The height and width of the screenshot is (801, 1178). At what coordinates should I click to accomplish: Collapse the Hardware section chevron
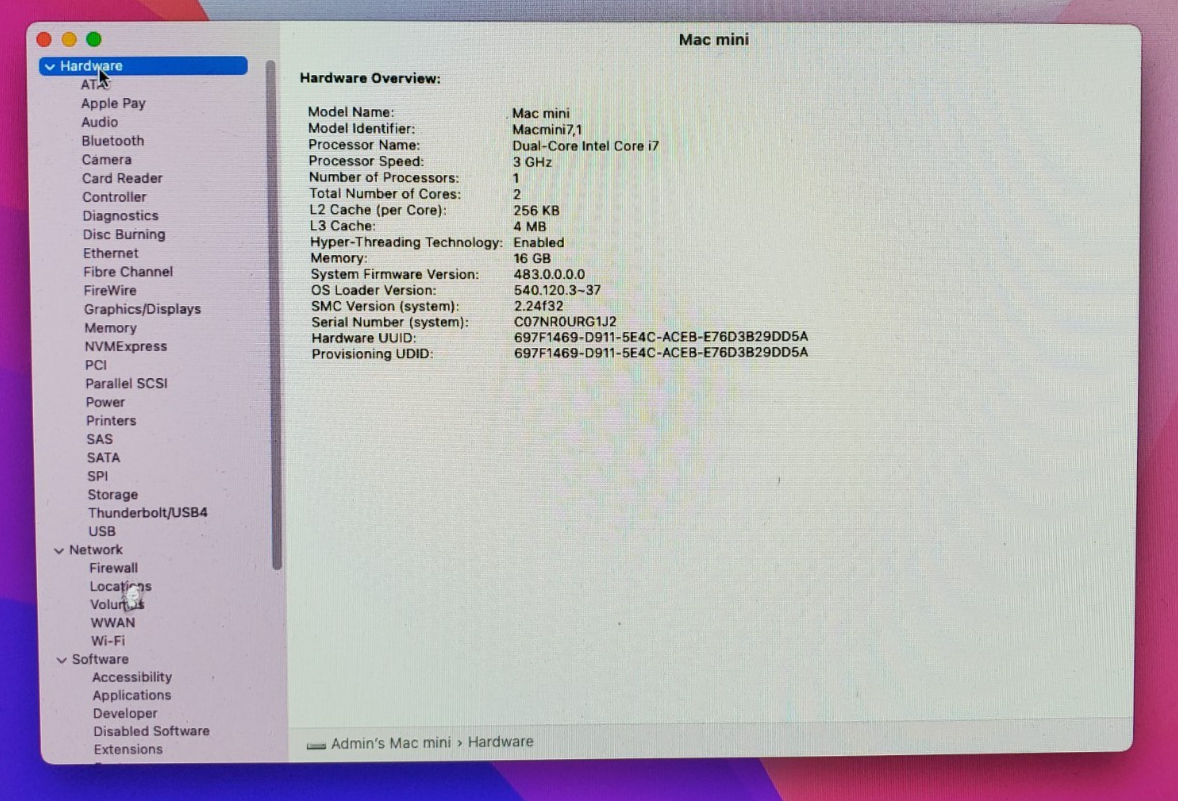[x=50, y=67]
